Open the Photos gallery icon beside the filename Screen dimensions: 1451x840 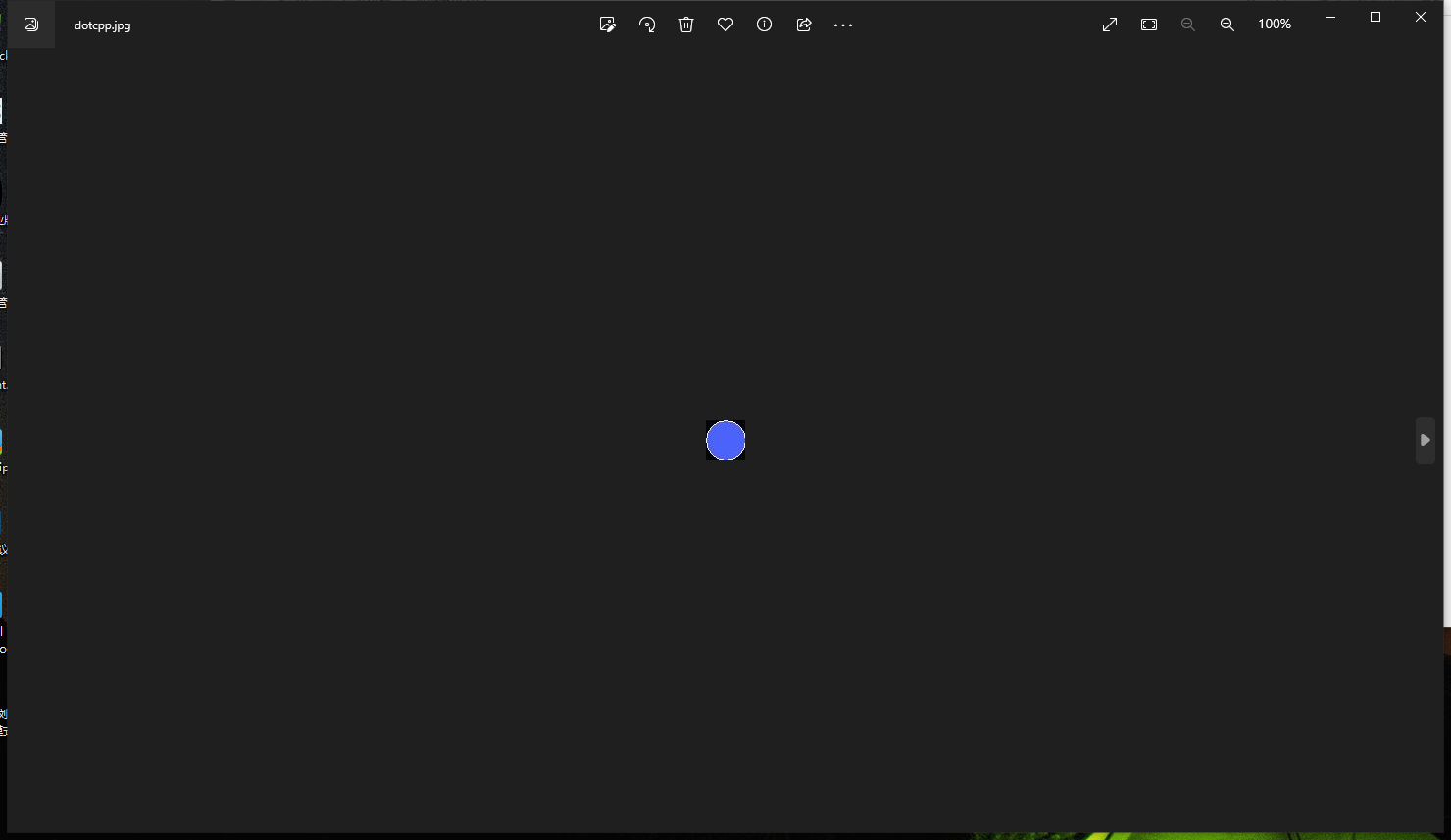31,25
